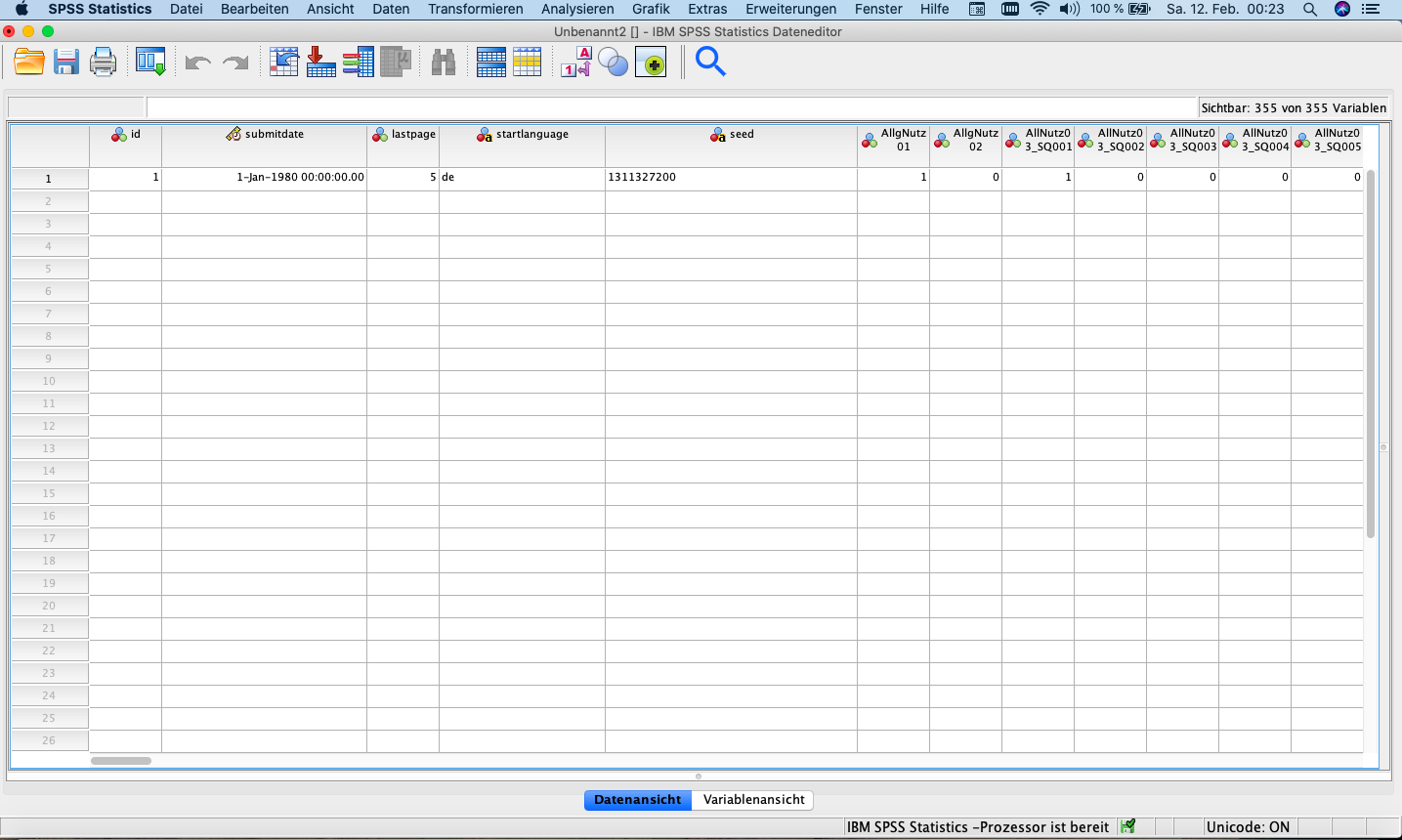Image resolution: width=1402 pixels, height=840 pixels.
Task: Open the Analysieren menu
Action: click(x=577, y=9)
